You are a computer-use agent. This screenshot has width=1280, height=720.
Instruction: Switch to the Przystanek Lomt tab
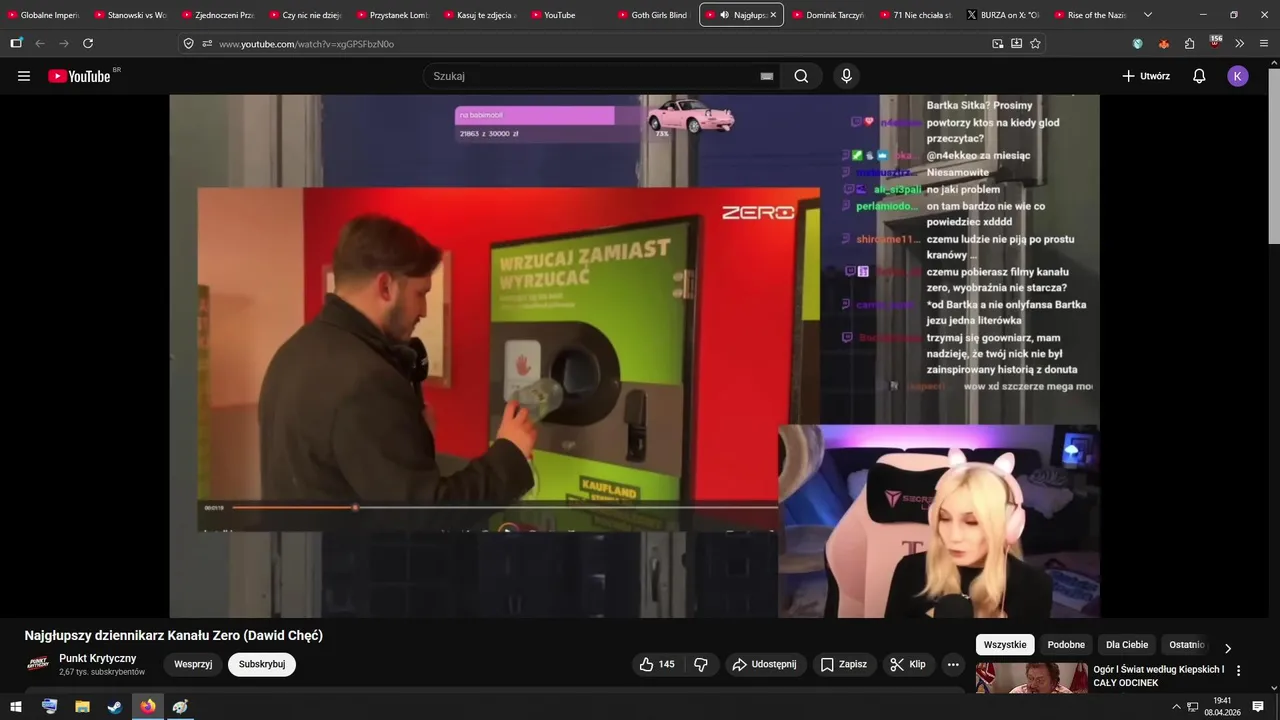coord(393,15)
